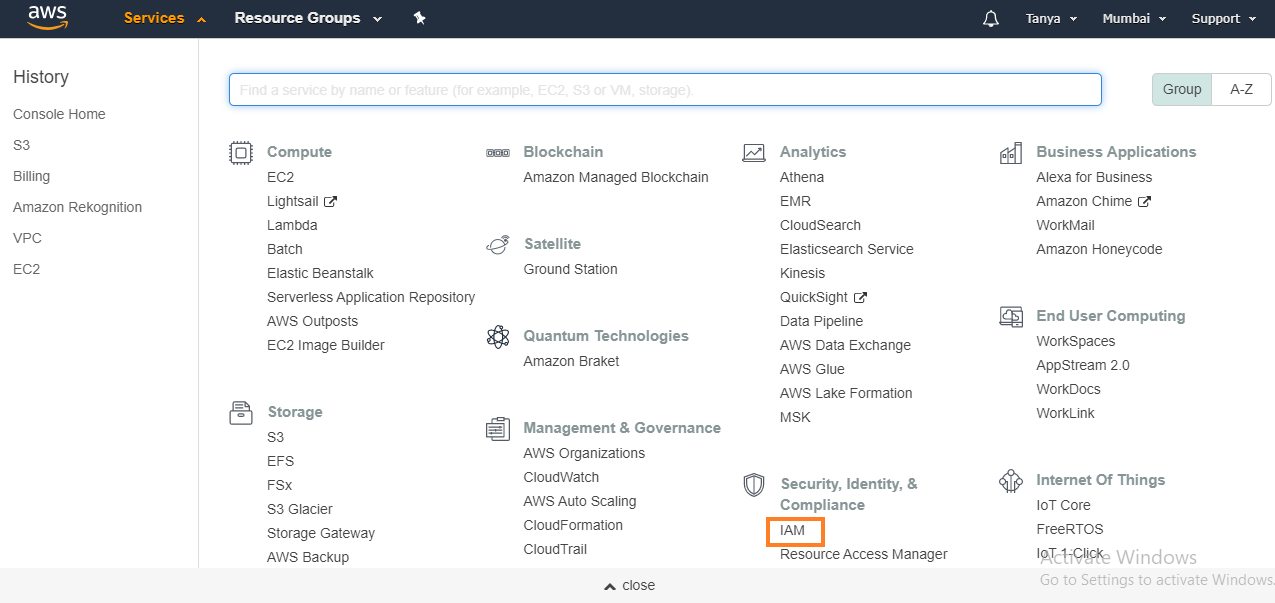Switch to Group view toggle
The width and height of the screenshot is (1275, 603).
pyautogui.click(x=1182, y=89)
